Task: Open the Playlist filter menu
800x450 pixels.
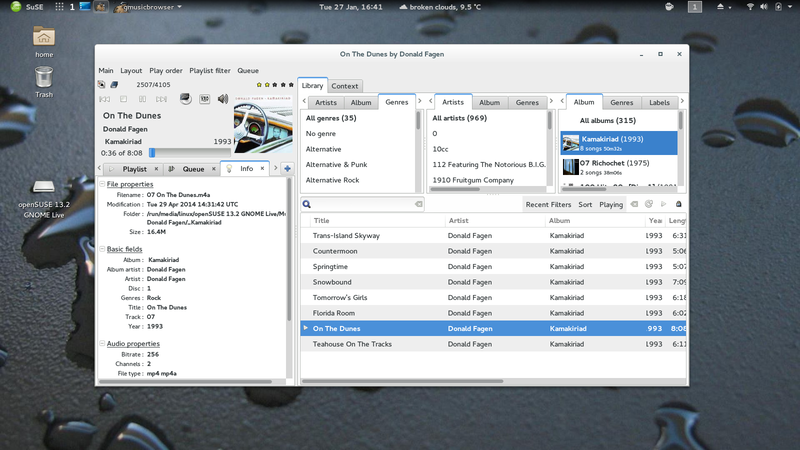Action: point(210,70)
